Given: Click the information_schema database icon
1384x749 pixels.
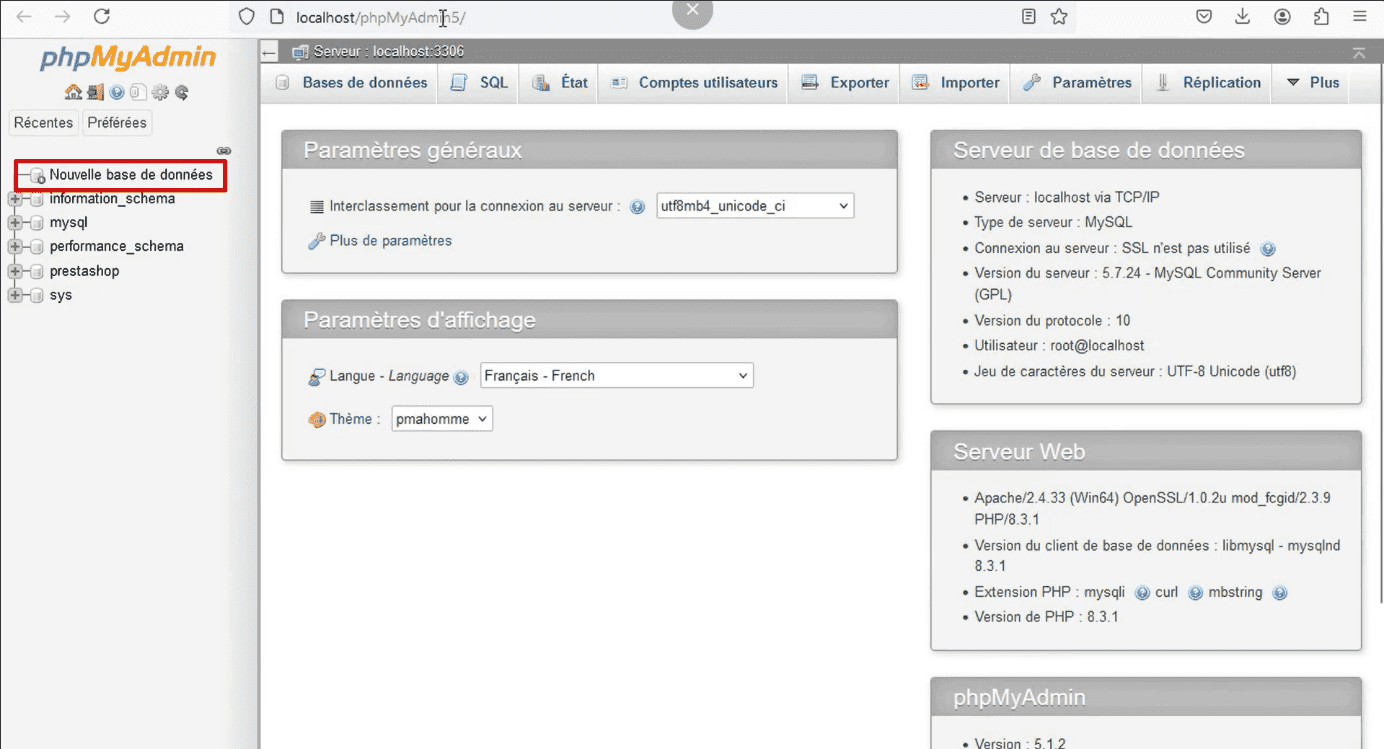Looking at the screenshot, I should [37, 199].
